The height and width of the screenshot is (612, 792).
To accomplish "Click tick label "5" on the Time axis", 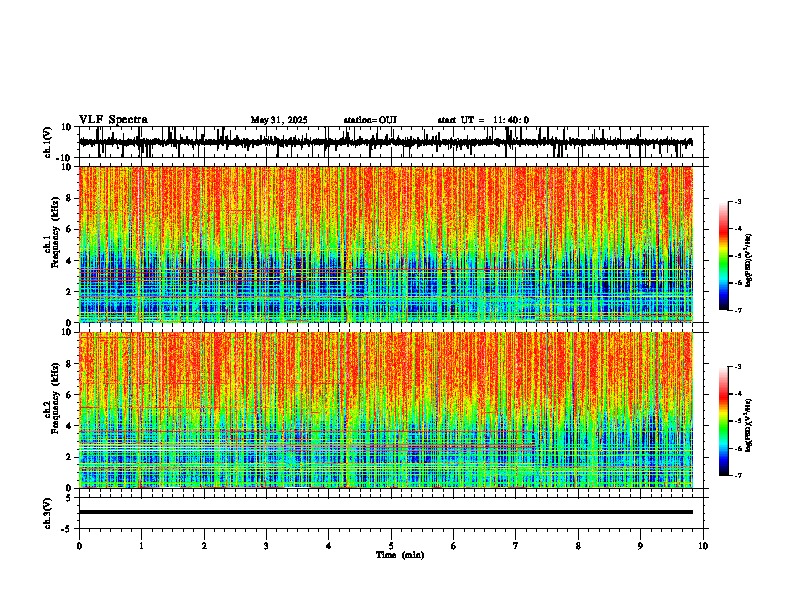I will [391, 546].
